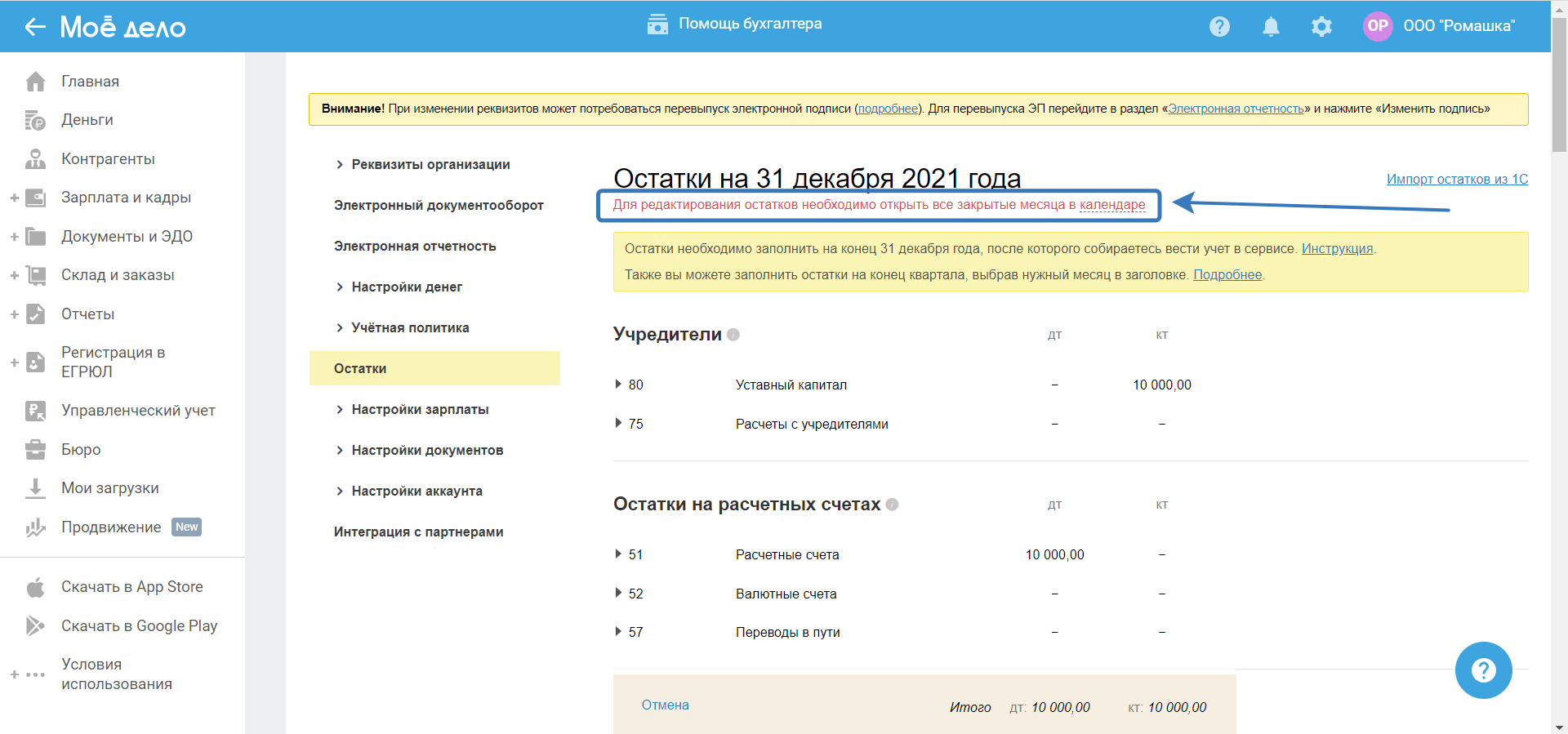Click the help question mark in header

1219,27
